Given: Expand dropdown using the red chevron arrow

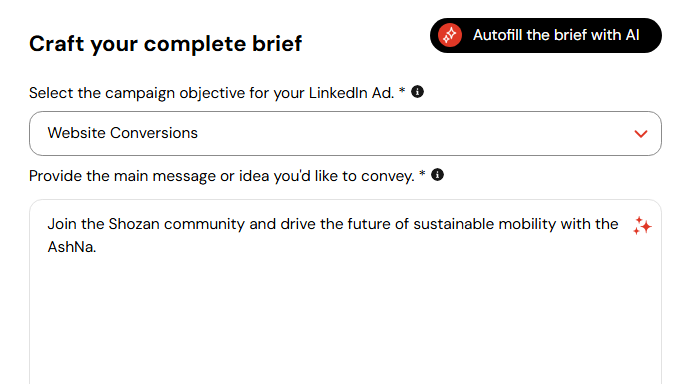Looking at the screenshot, I should (641, 134).
